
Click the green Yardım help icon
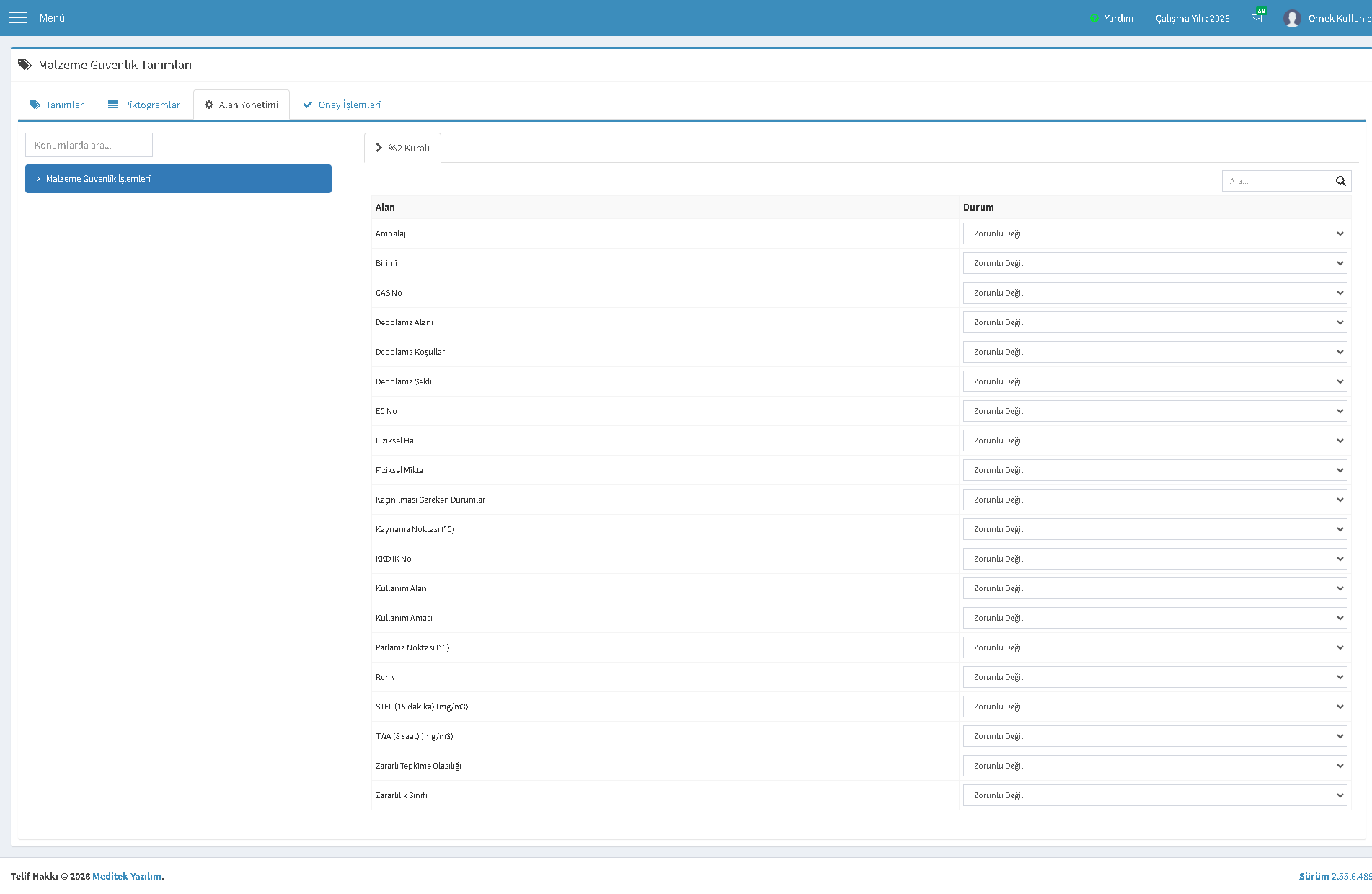coord(1094,18)
